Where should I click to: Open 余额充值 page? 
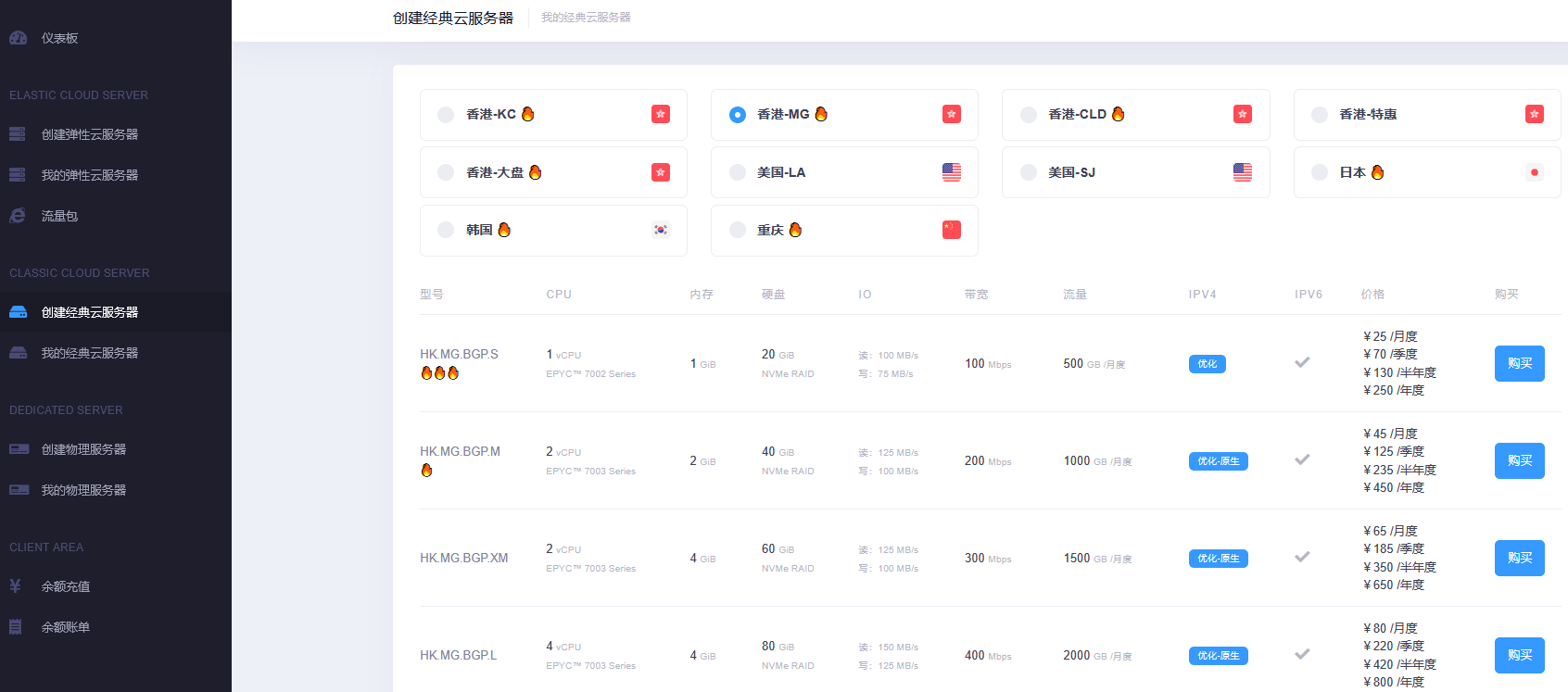(116, 586)
